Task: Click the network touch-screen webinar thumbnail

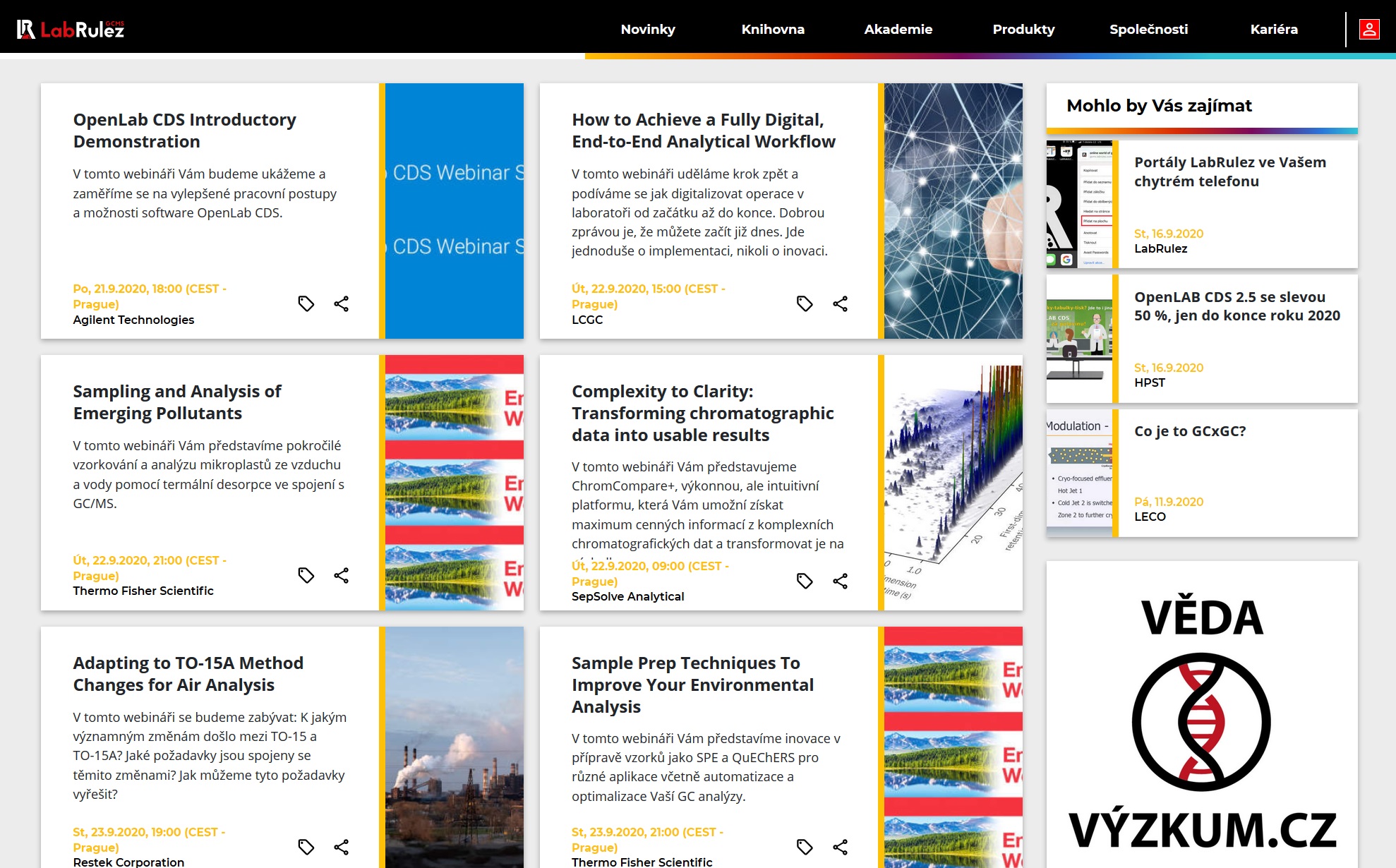Action: click(x=953, y=211)
